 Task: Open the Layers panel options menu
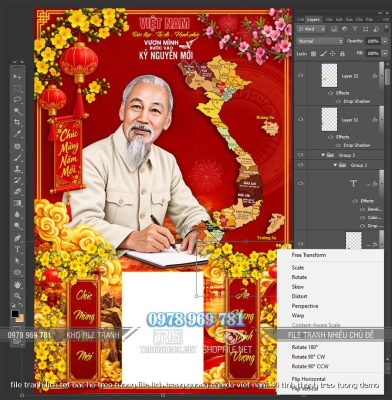385,19
